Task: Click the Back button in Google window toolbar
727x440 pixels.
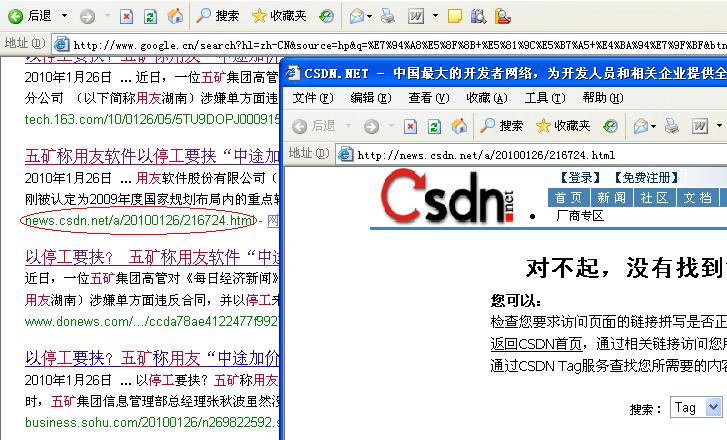Action: click(x=30, y=16)
